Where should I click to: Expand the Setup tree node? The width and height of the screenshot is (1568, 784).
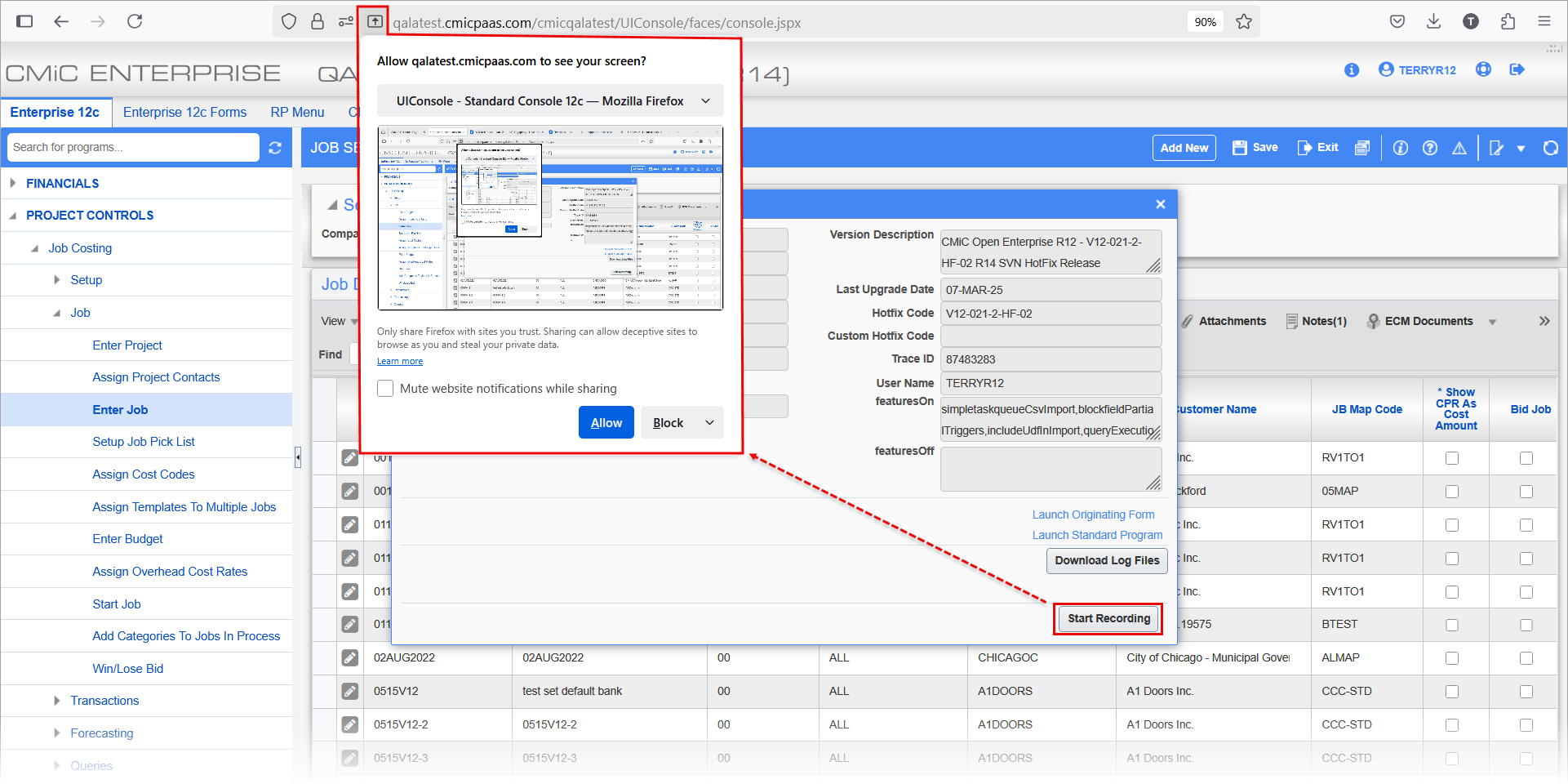coord(56,280)
